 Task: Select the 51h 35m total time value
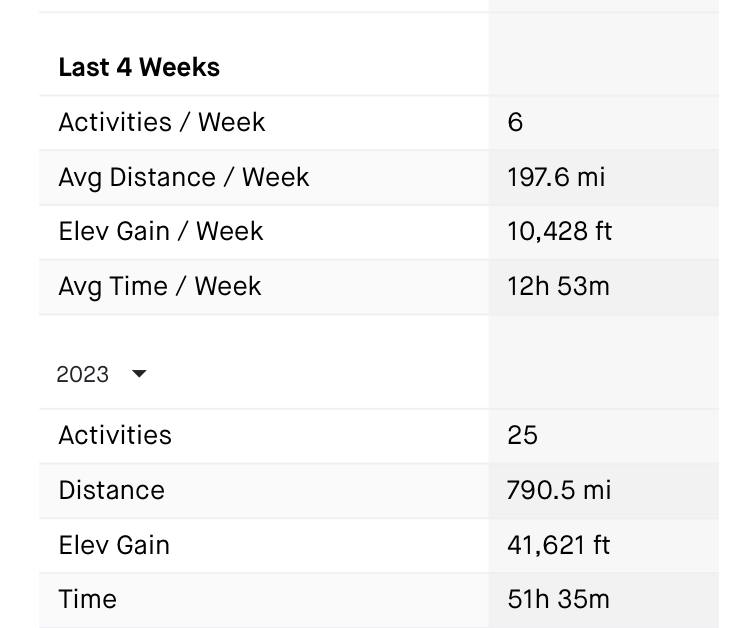[x=558, y=599]
